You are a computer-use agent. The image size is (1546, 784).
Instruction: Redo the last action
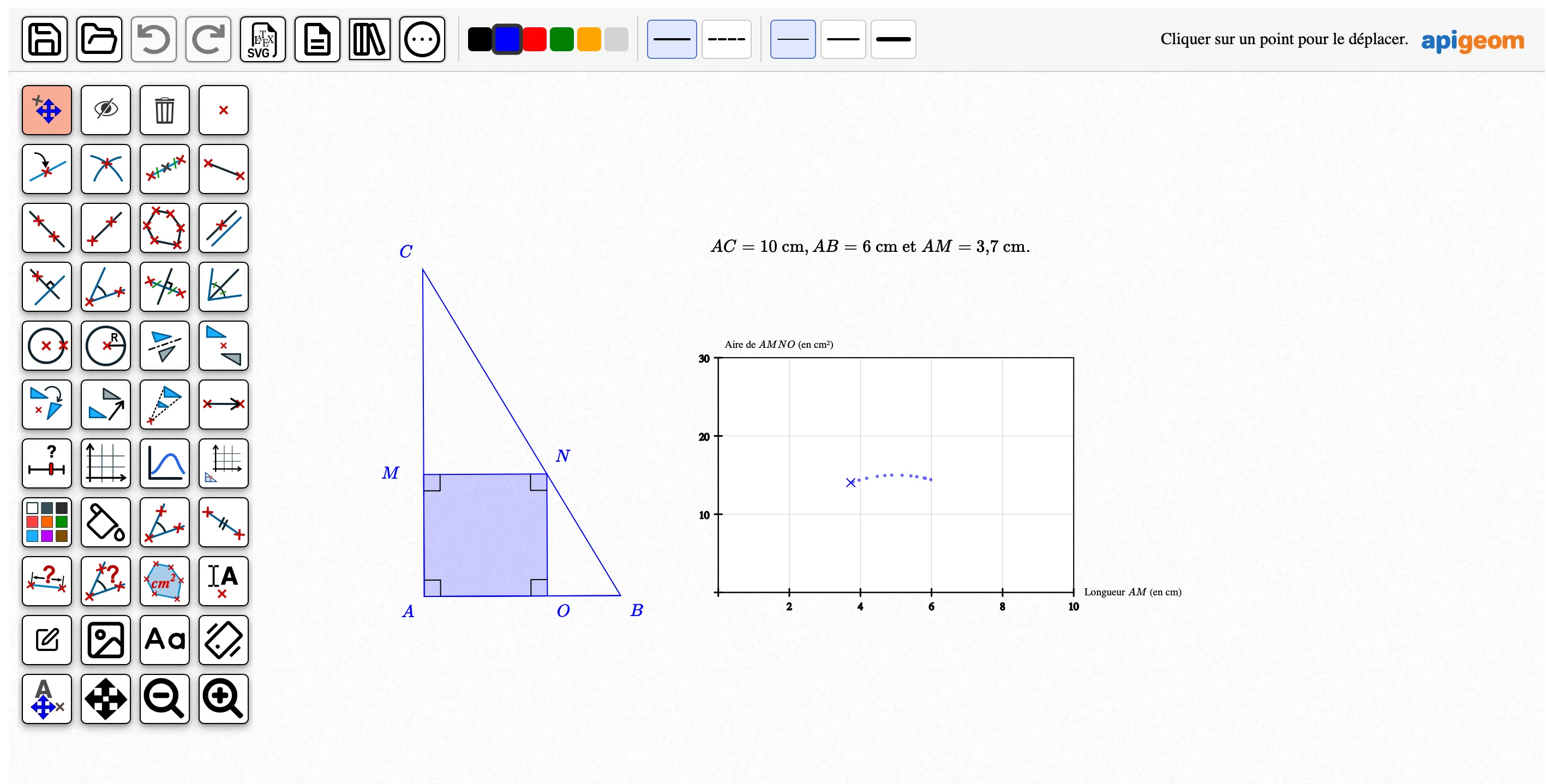[208, 40]
